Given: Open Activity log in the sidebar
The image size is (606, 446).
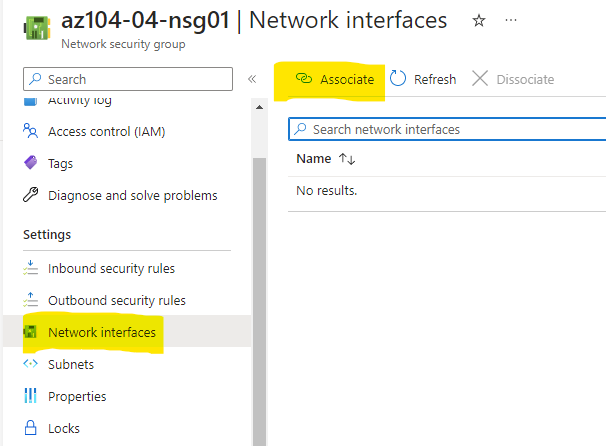Looking at the screenshot, I should click(80, 100).
